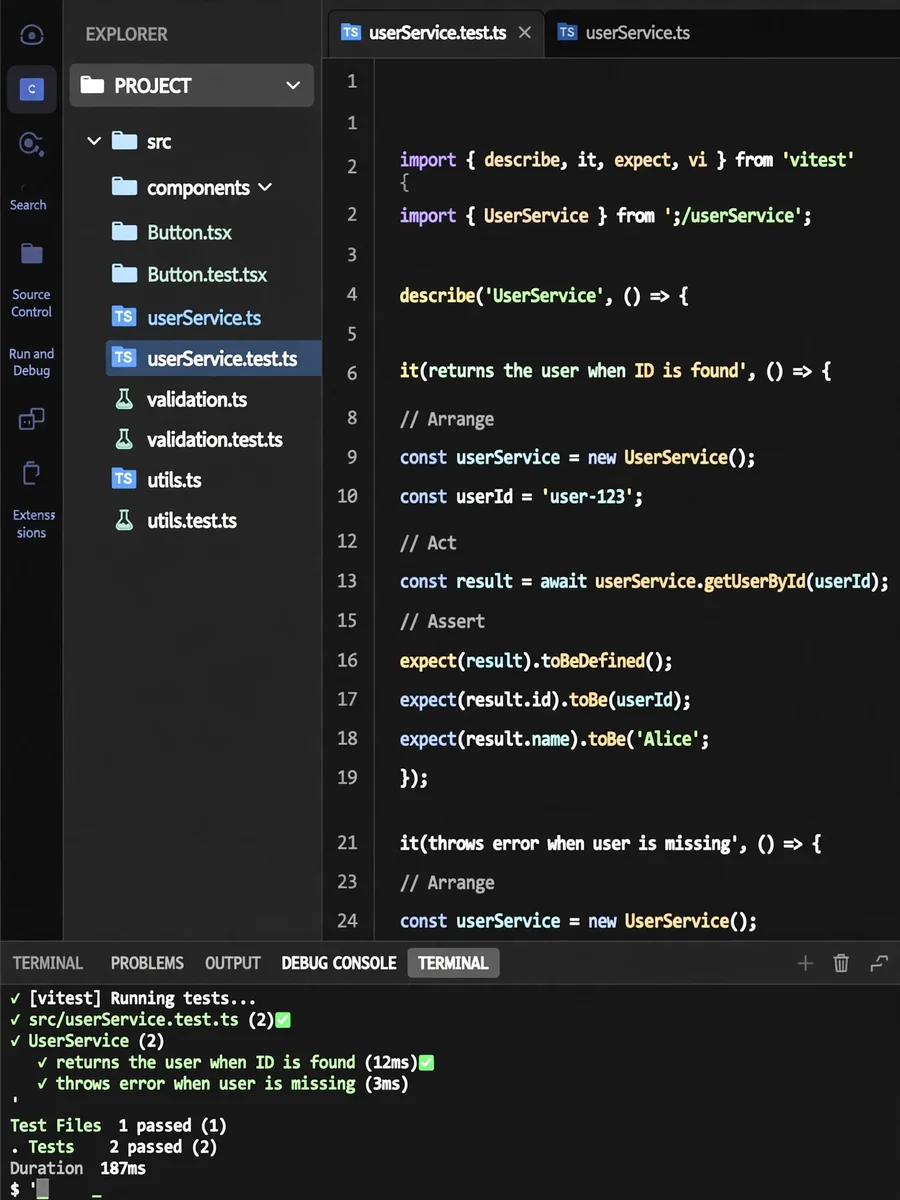
Task: Click the highlighted TERMINAL panel tab
Action: point(453,963)
